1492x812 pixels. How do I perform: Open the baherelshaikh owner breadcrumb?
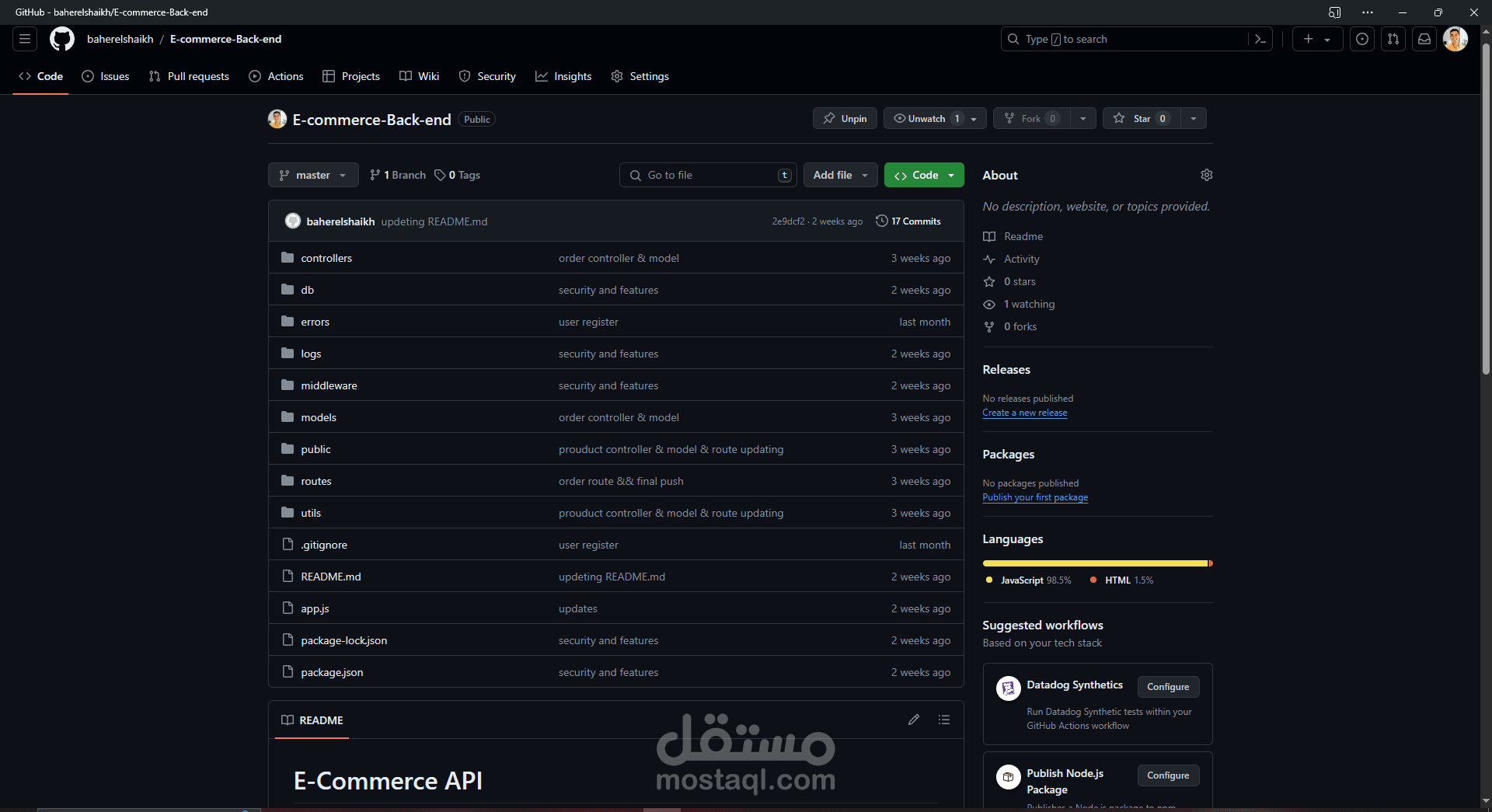pyautogui.click(x=120, y=39)
